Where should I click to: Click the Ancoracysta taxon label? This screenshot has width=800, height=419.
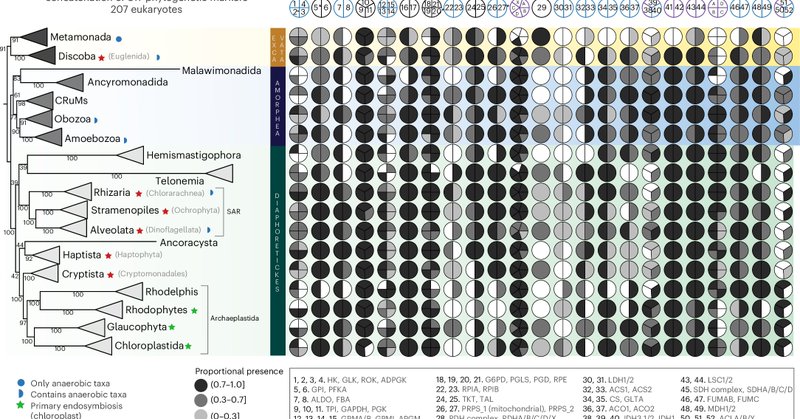point(189,242)
